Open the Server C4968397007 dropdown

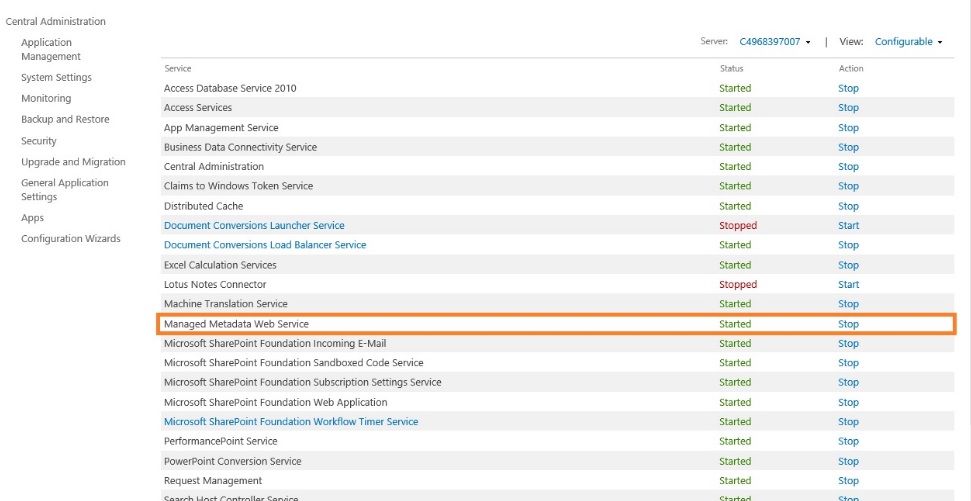click(775, 42)
